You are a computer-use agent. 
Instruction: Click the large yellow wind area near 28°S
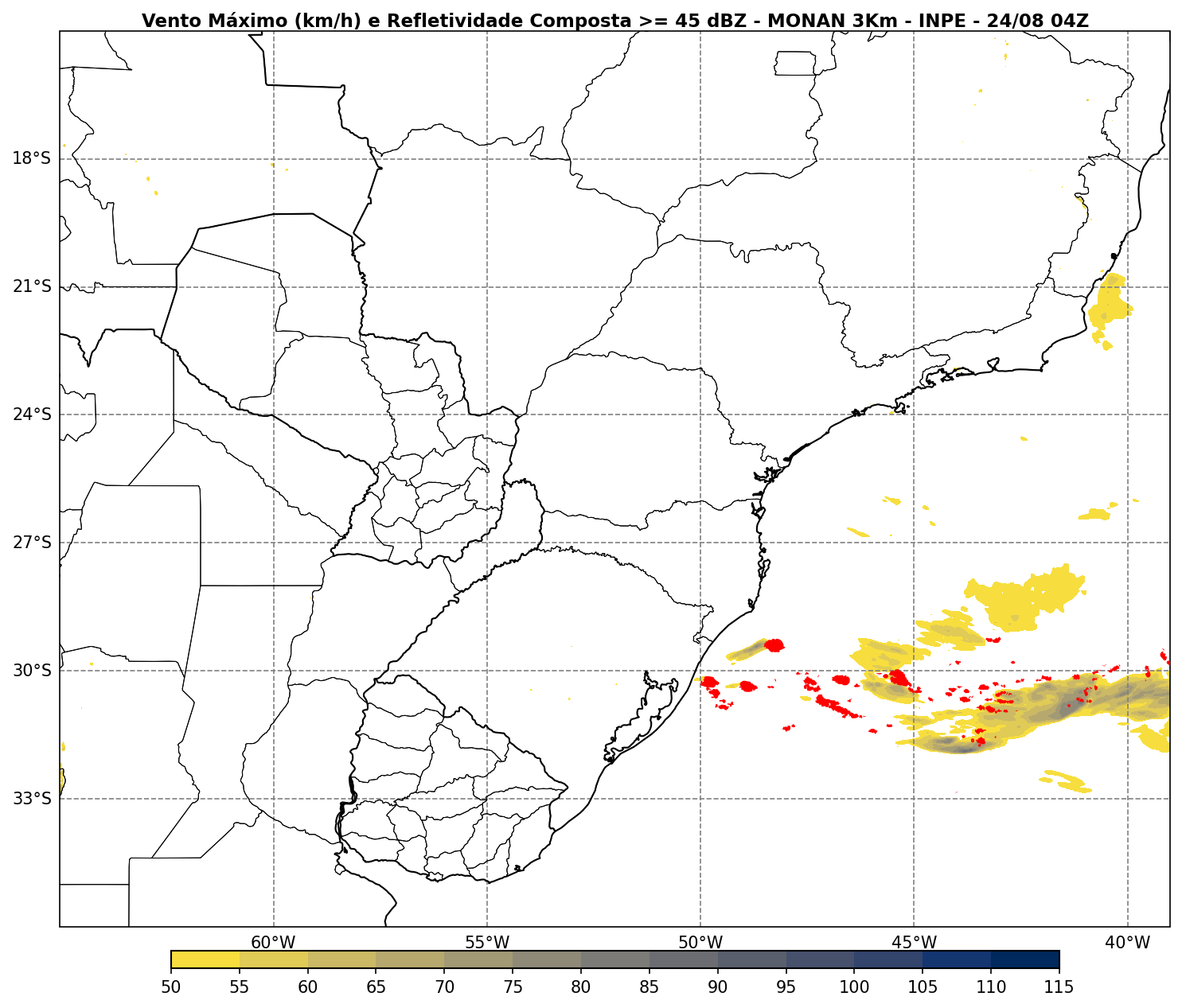pos(1023,597)
